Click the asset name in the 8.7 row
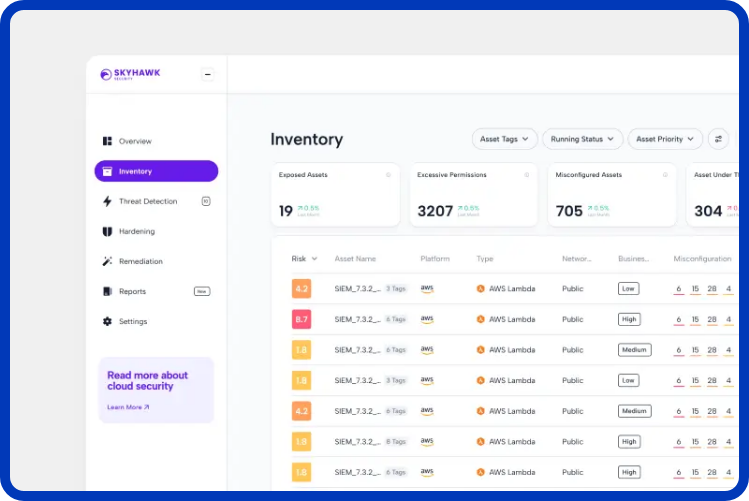This screenshot has width=749, height=501. 357,320
